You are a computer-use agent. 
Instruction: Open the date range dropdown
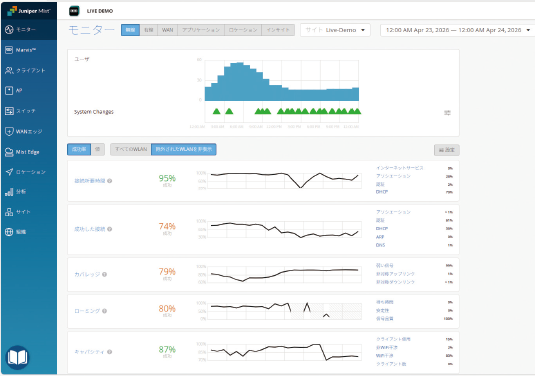point(457,30)
